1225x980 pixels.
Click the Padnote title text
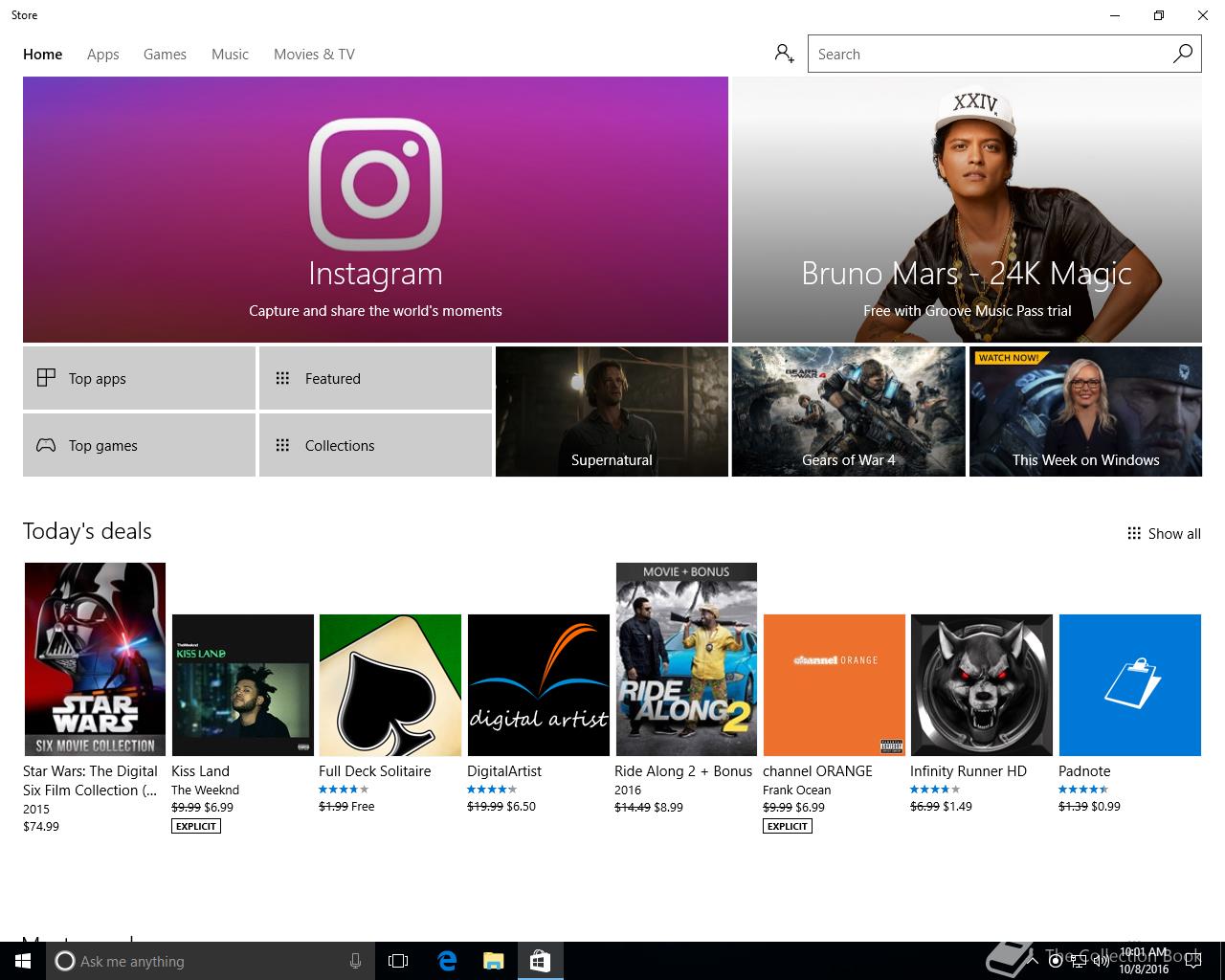1084,771
